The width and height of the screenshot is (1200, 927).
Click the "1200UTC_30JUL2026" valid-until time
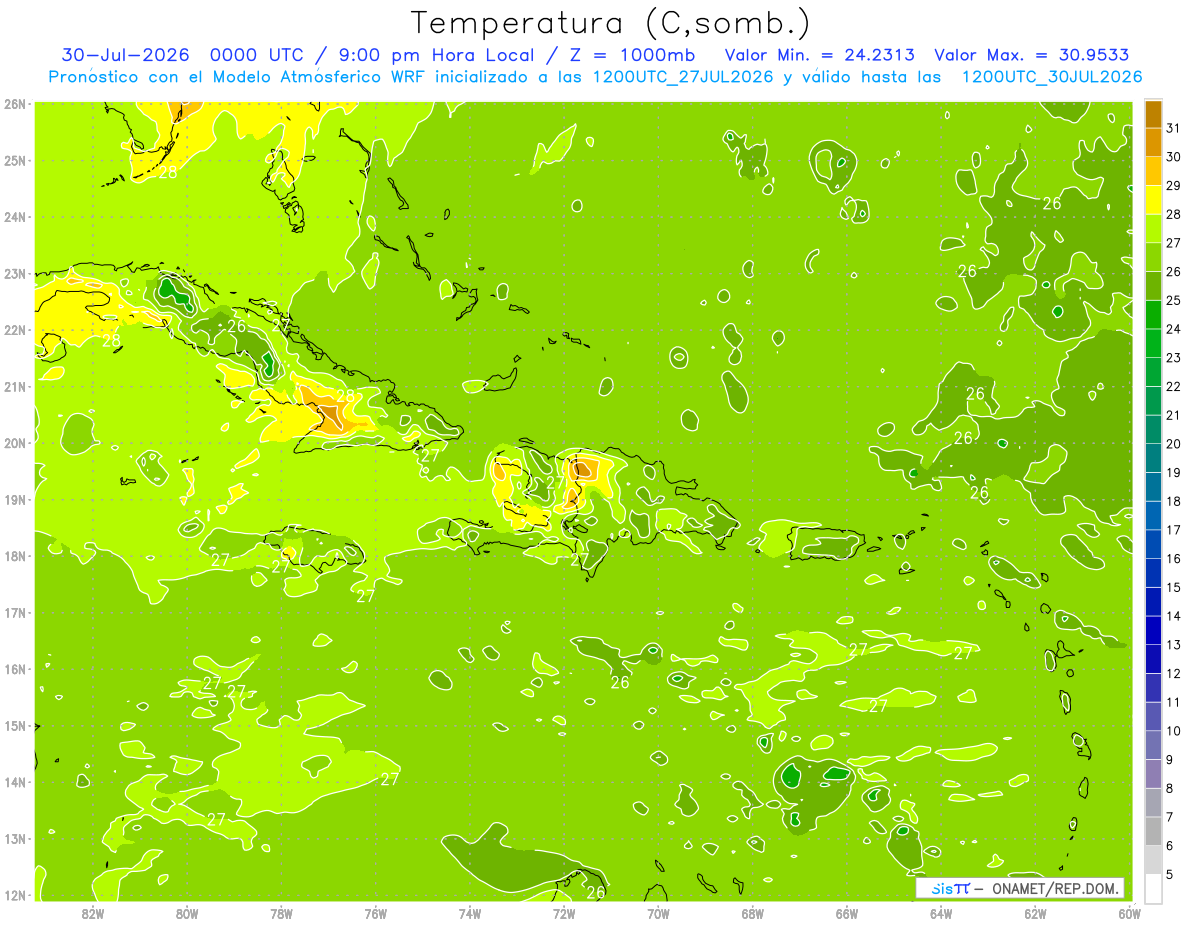(1051, 77)
